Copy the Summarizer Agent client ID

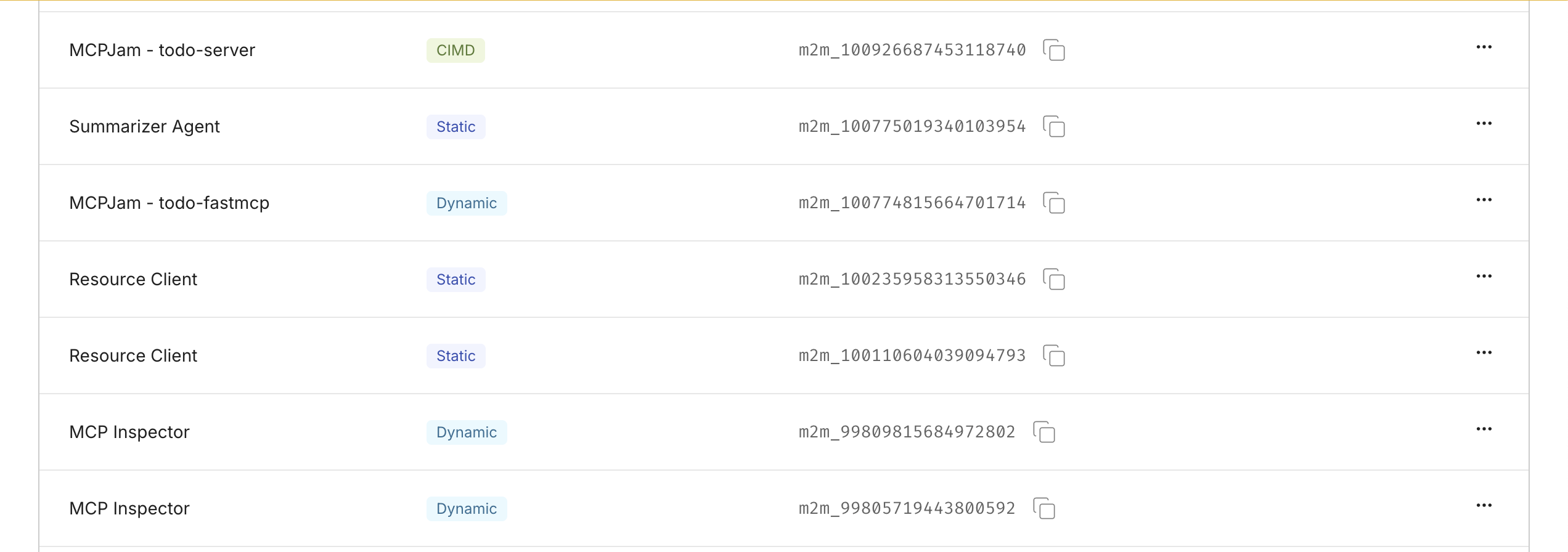(1054, 127)
